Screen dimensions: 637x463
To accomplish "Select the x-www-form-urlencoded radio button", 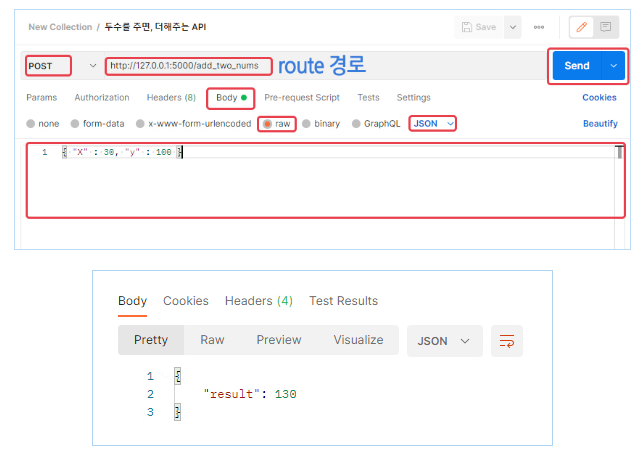I will (x=140, y=123).
